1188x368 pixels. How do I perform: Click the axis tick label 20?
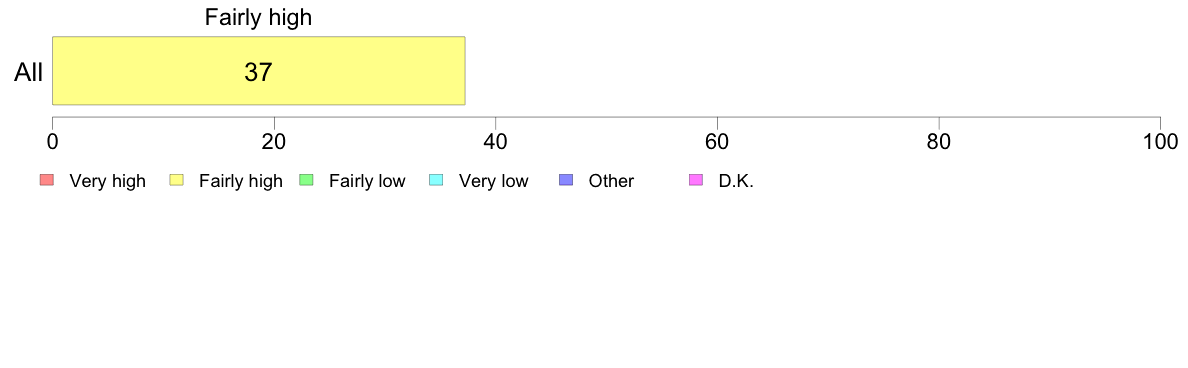tap(274, 141)
